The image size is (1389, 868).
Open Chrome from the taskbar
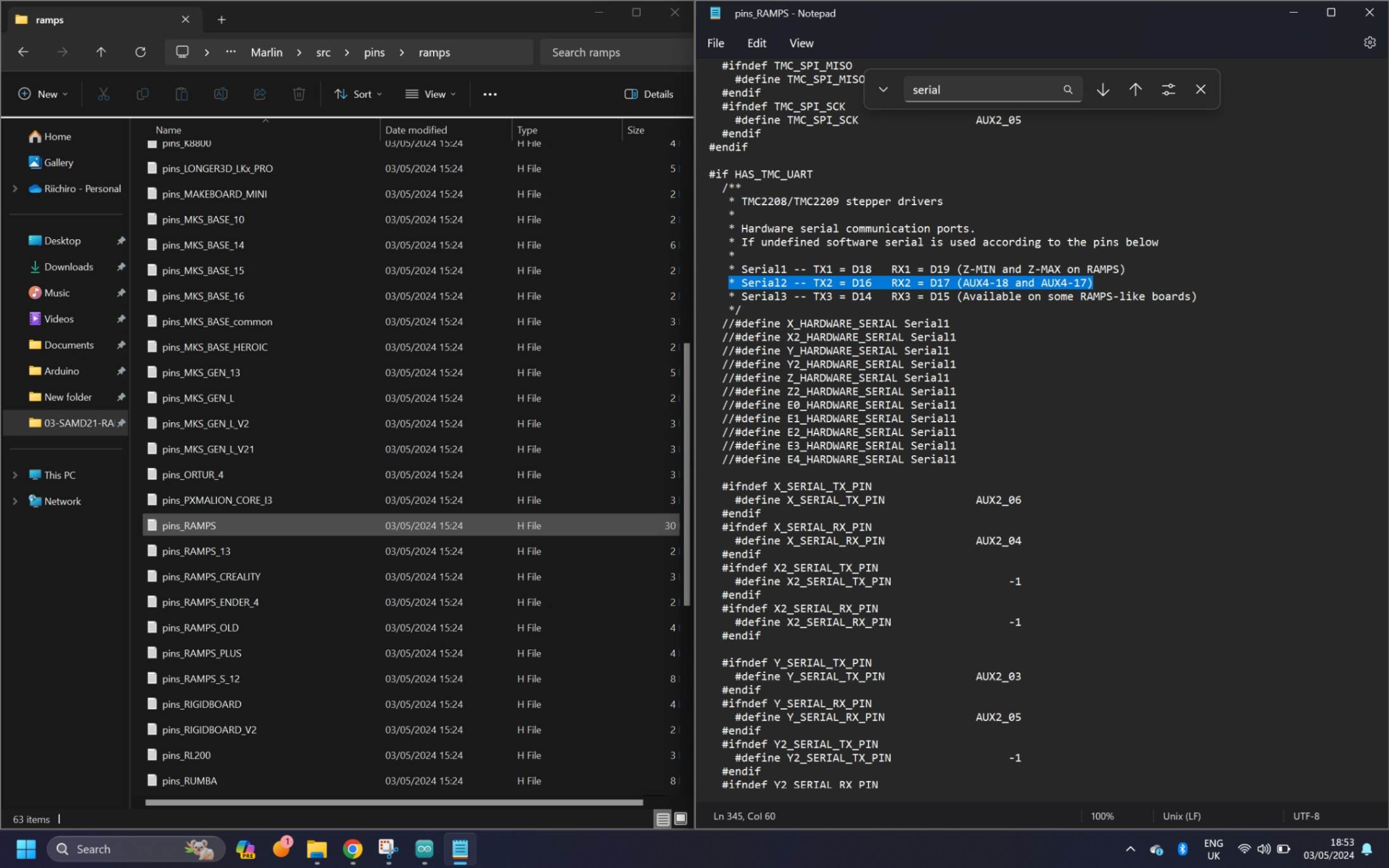pyautogui.click(x=353, y=848)
